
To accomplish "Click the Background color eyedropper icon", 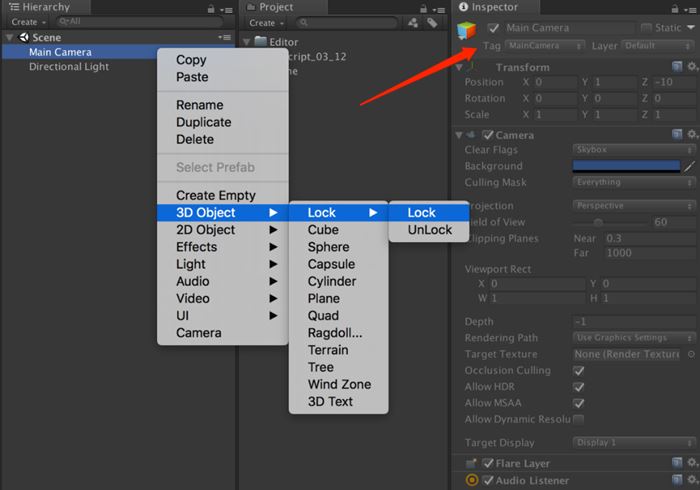I will tap(689, 167).
